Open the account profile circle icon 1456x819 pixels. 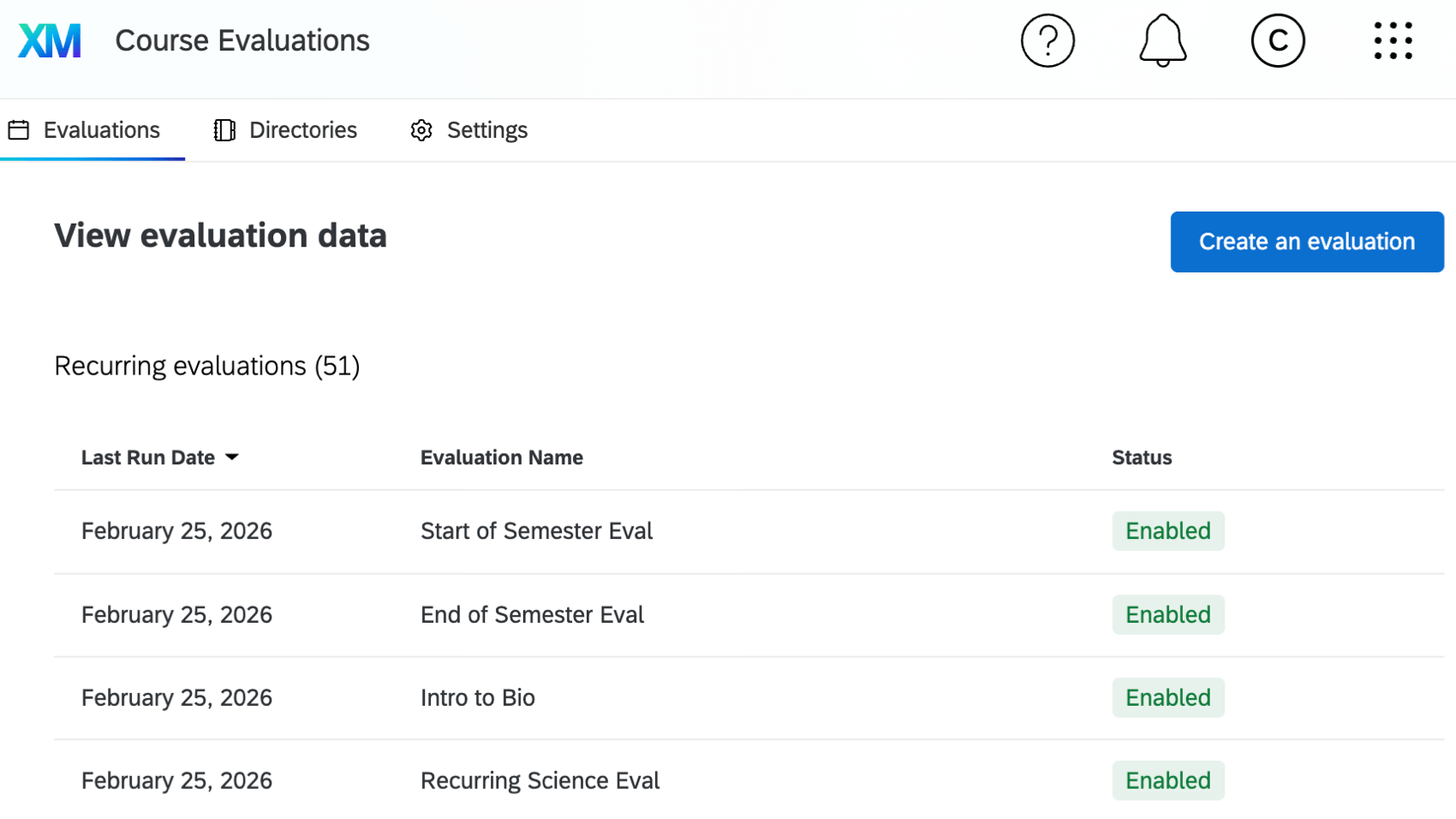pyautogui.click(x=1277, y=40)
